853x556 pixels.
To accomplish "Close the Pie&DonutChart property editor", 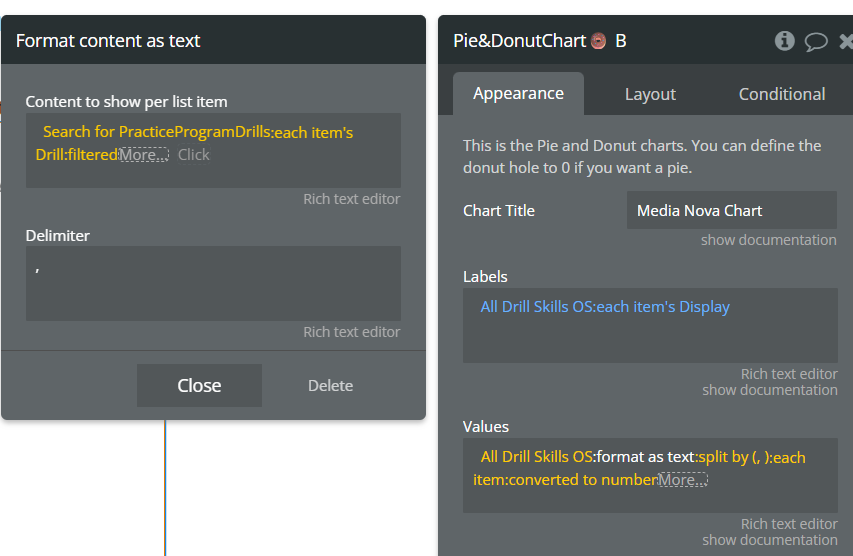I will click(x=846, y=41).
